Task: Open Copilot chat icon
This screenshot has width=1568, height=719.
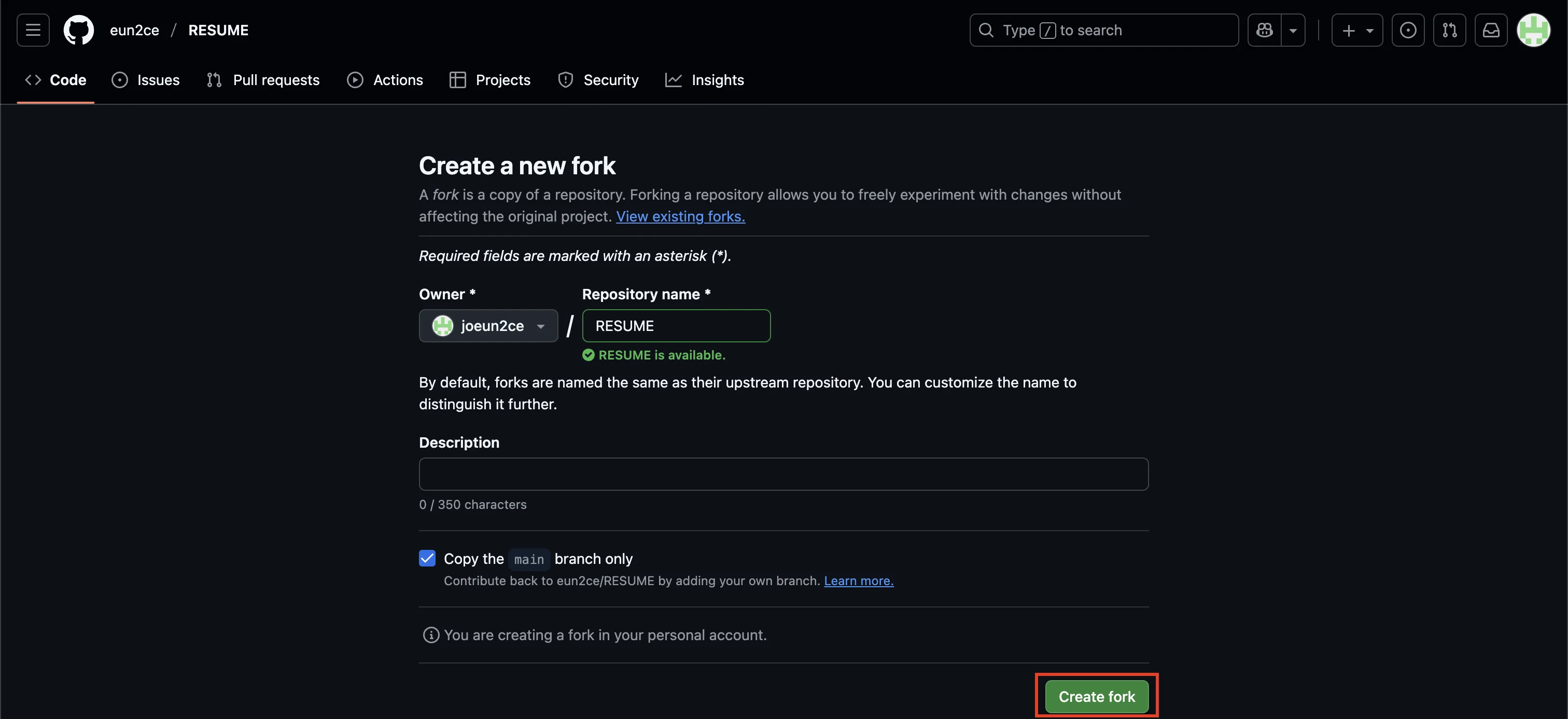Action: 1264,30
